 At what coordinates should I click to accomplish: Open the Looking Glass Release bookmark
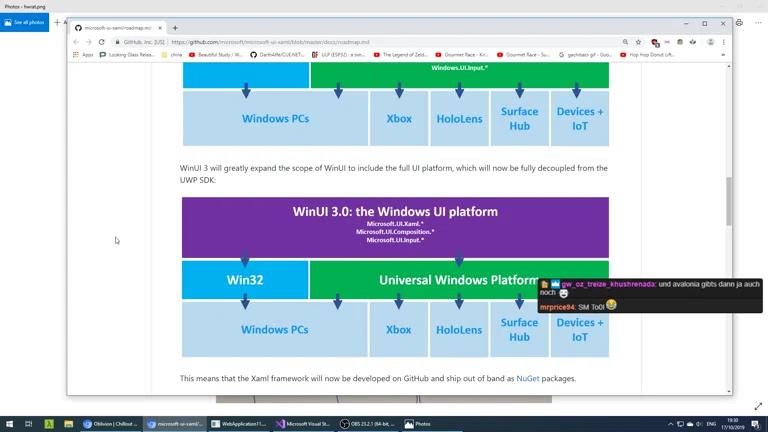click(127, 55)
